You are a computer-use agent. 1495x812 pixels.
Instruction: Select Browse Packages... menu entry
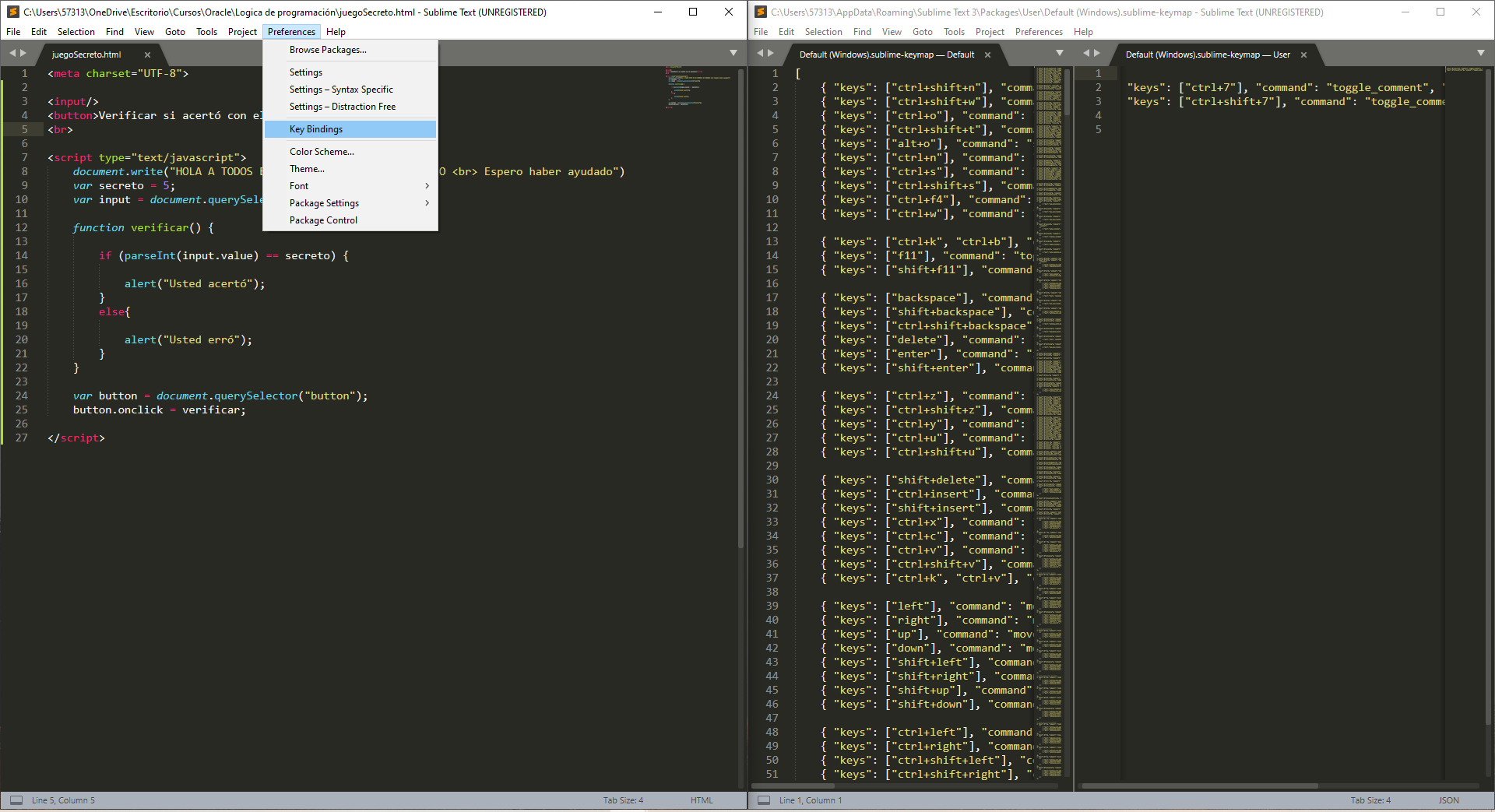tap(350, 50)
